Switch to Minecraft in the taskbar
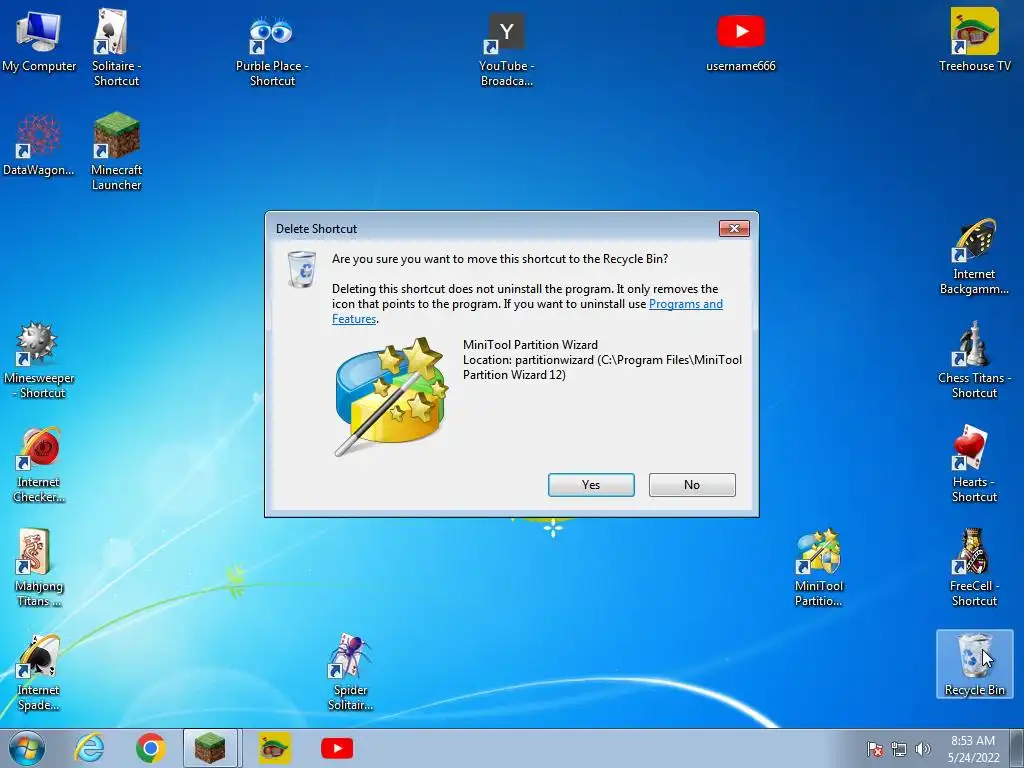1024x768 pixels. [x=210, y=748]
